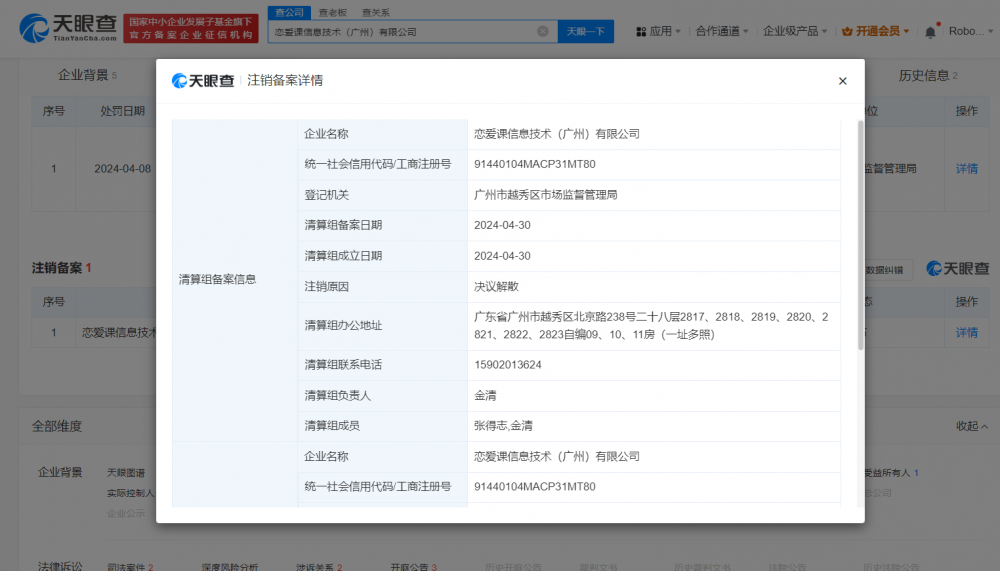
Task: Click the 清算组负责人 value 金清
Action: 485,396
